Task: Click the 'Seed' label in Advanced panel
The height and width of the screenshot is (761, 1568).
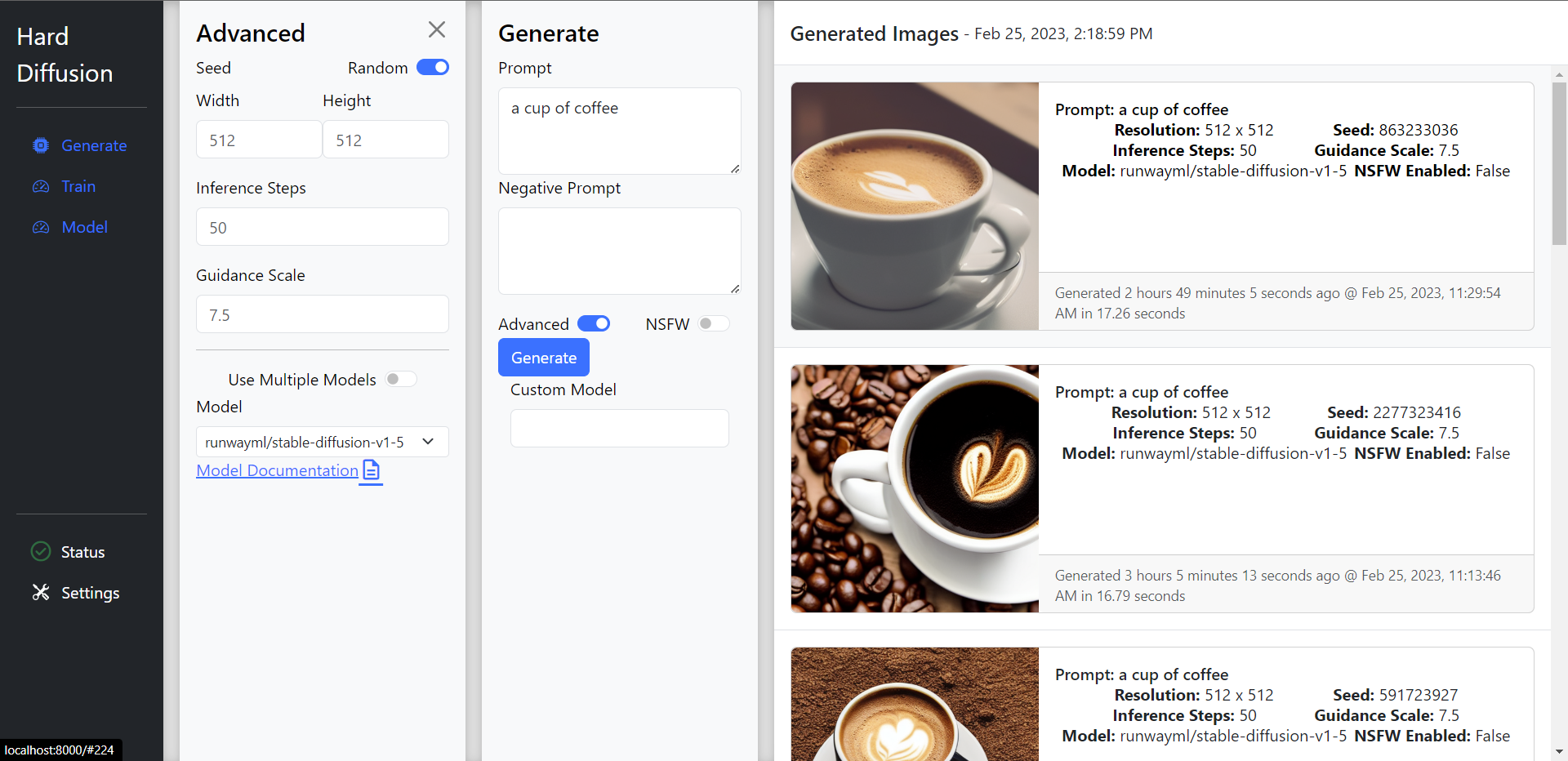Action: pyautogui.click(x=213, y=68)
